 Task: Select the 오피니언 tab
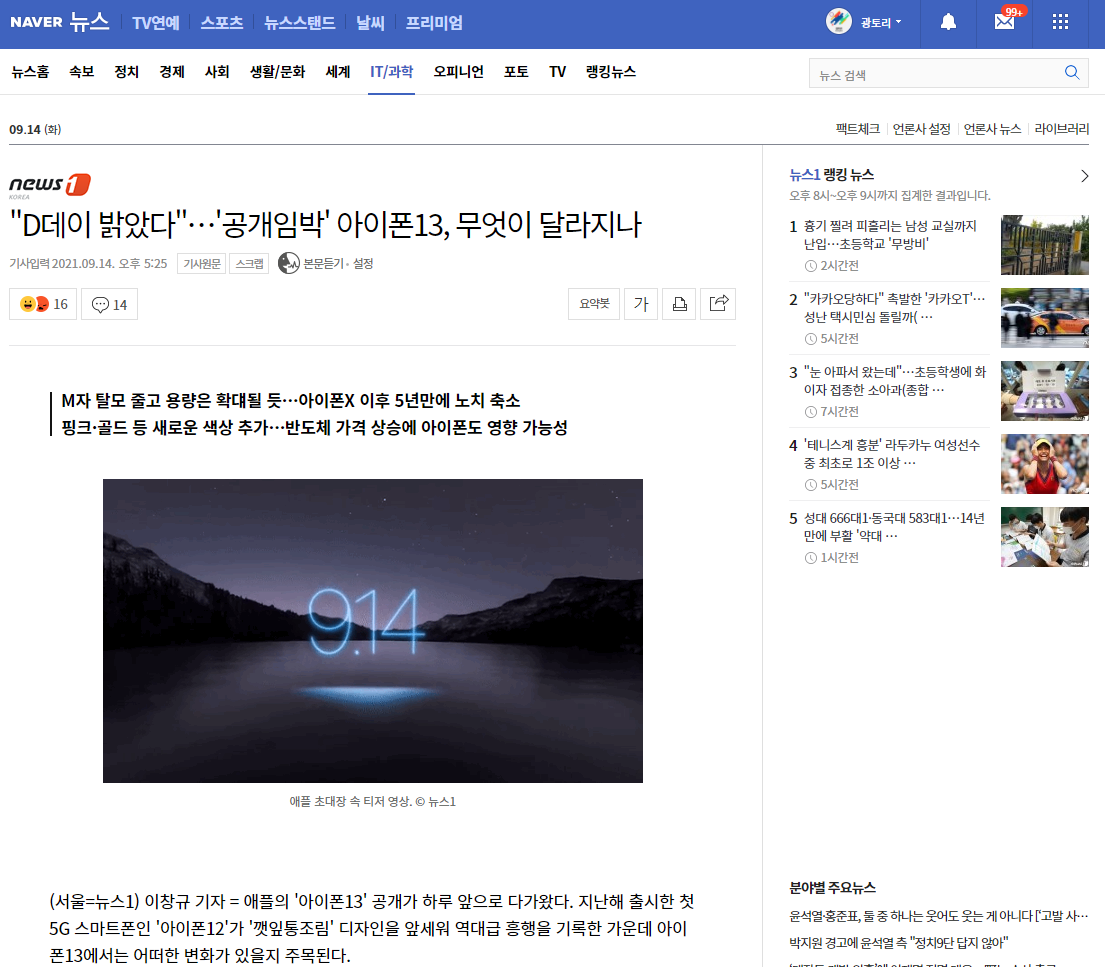coord(459,72)
